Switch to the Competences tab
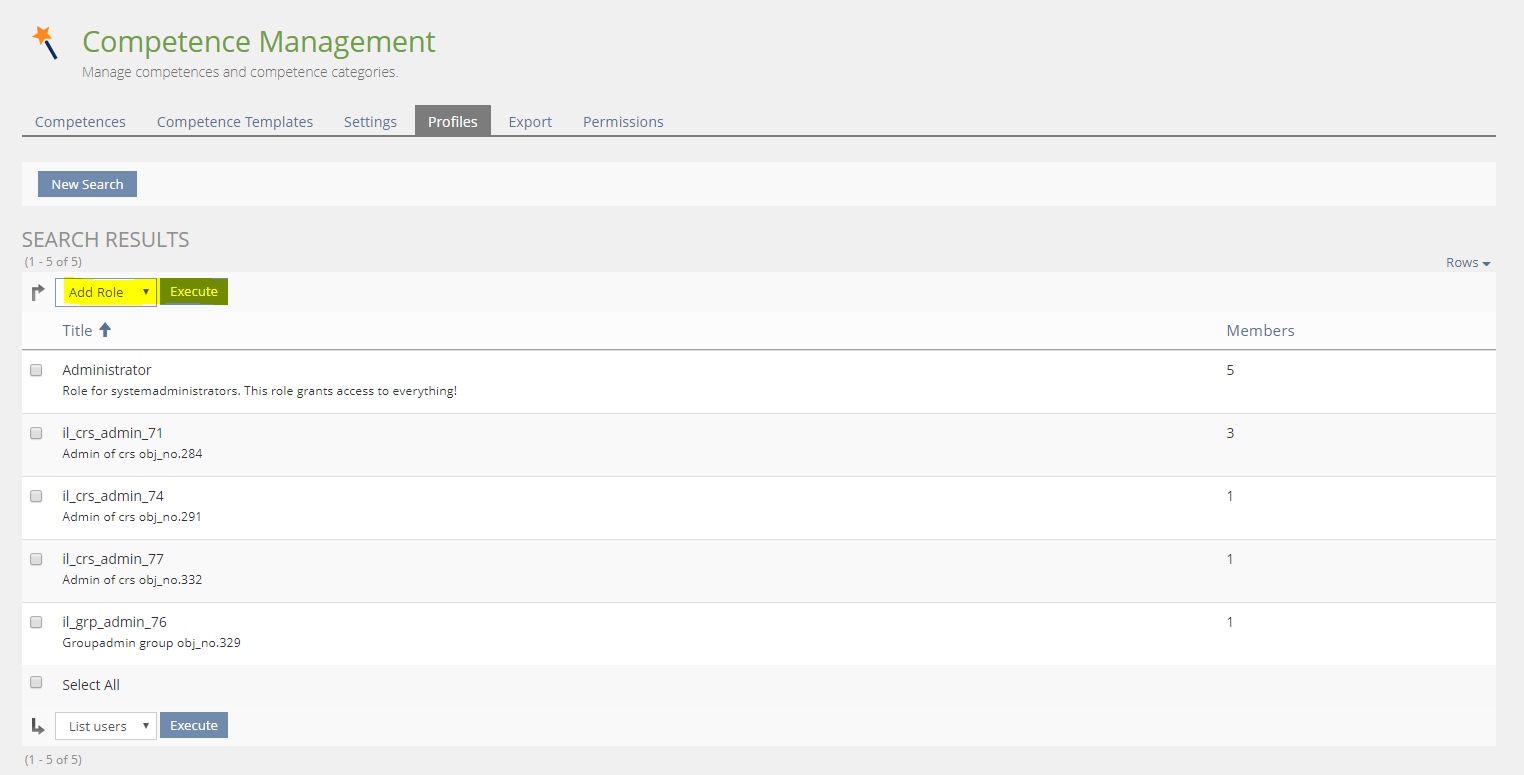This screenshot has width=1524, height=775. pos(80,122)
